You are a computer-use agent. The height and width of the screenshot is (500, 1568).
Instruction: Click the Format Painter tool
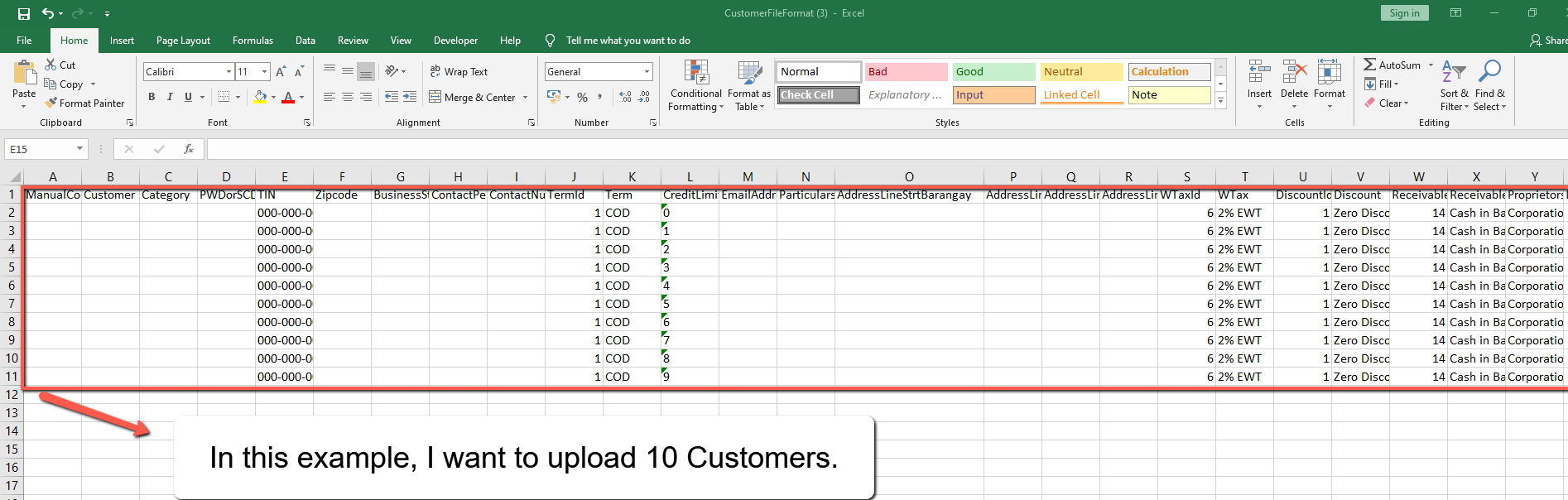pyautogui.click(x=84, y=103)
